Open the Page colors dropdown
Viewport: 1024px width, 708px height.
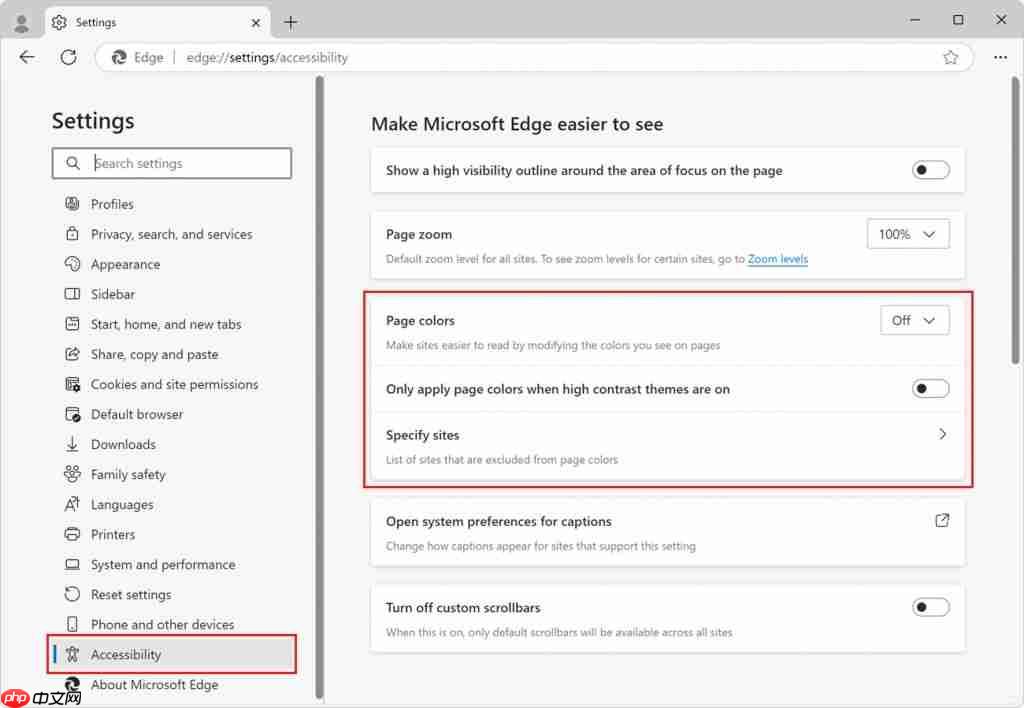click(914, 320)
